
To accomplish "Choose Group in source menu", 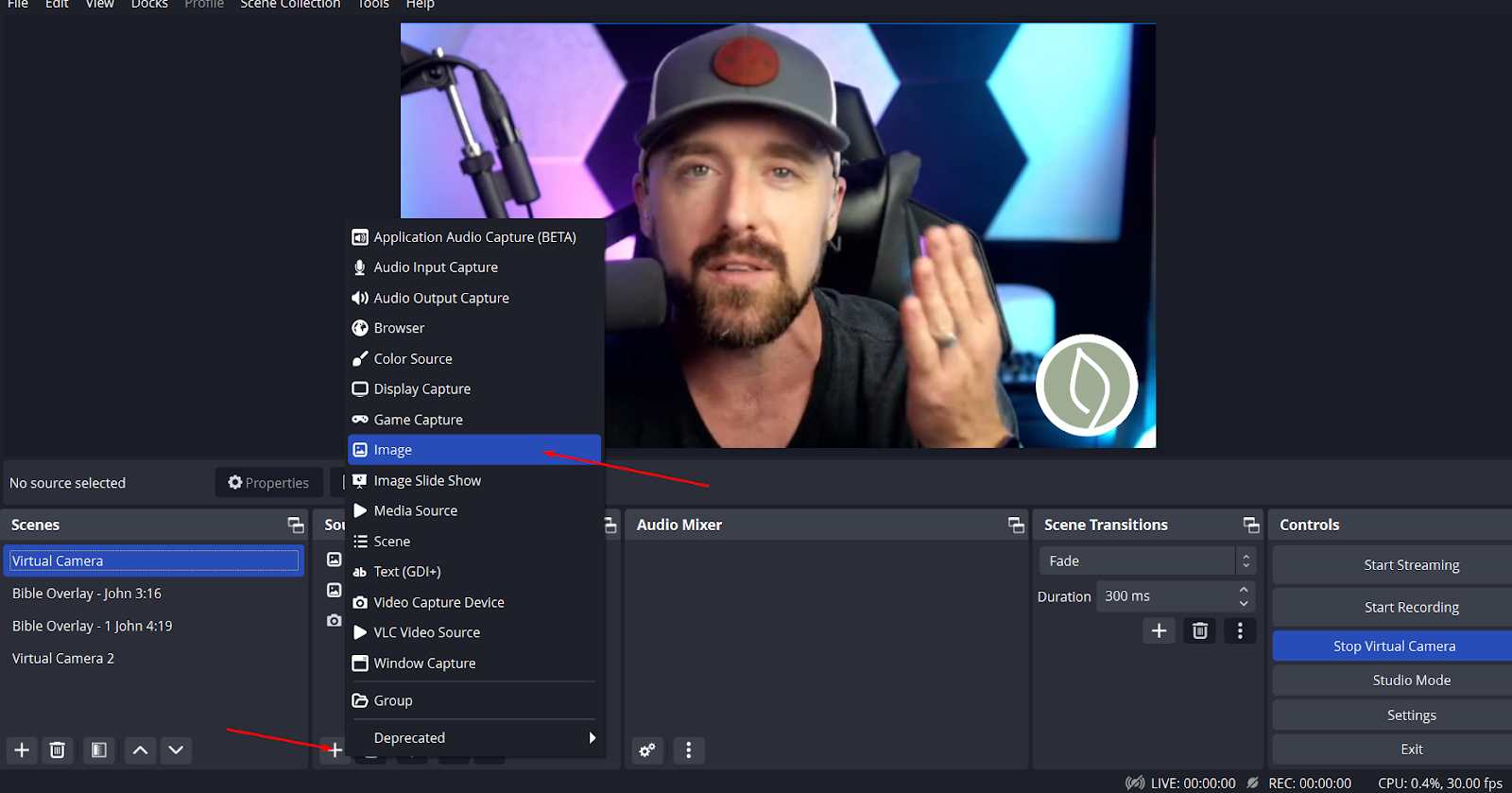I will pos(475,700).
